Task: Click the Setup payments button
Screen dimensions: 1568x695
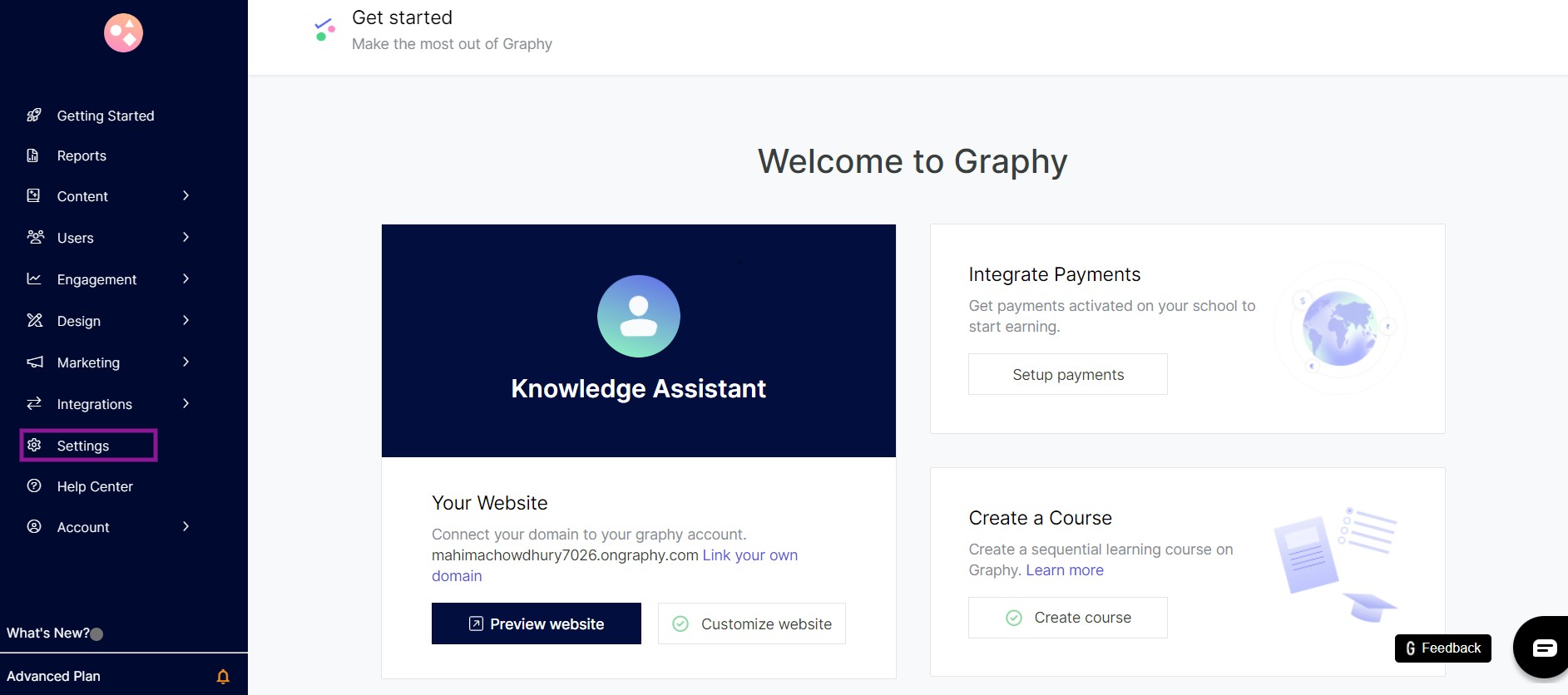Action: (1068, 374)
